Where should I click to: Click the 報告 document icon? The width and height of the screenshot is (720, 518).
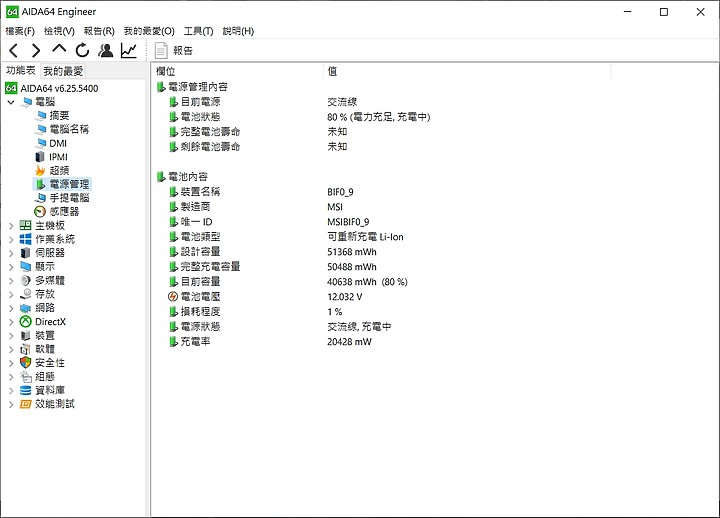tap(161, 51)
